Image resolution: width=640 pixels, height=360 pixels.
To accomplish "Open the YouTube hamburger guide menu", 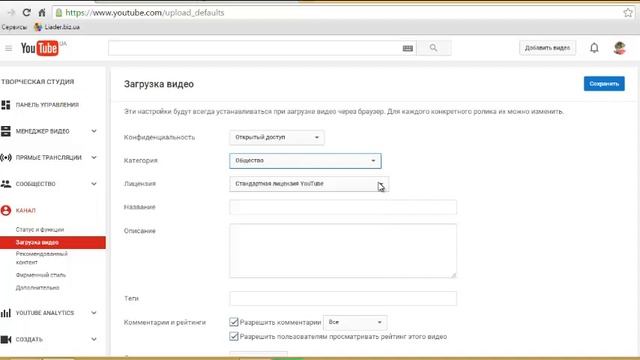I will pos(9,48).
